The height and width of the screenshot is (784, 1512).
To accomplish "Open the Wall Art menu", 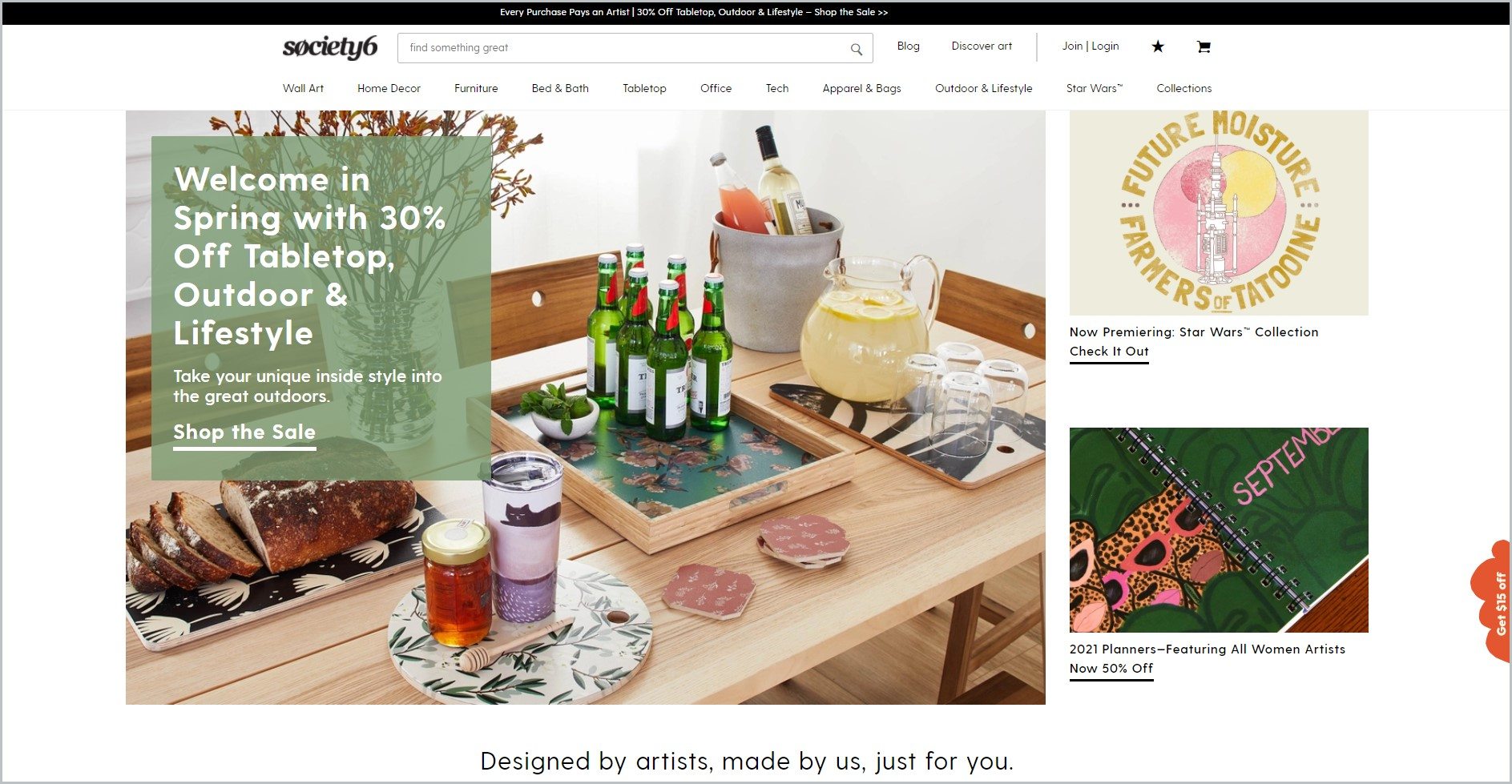I will 303,88.
